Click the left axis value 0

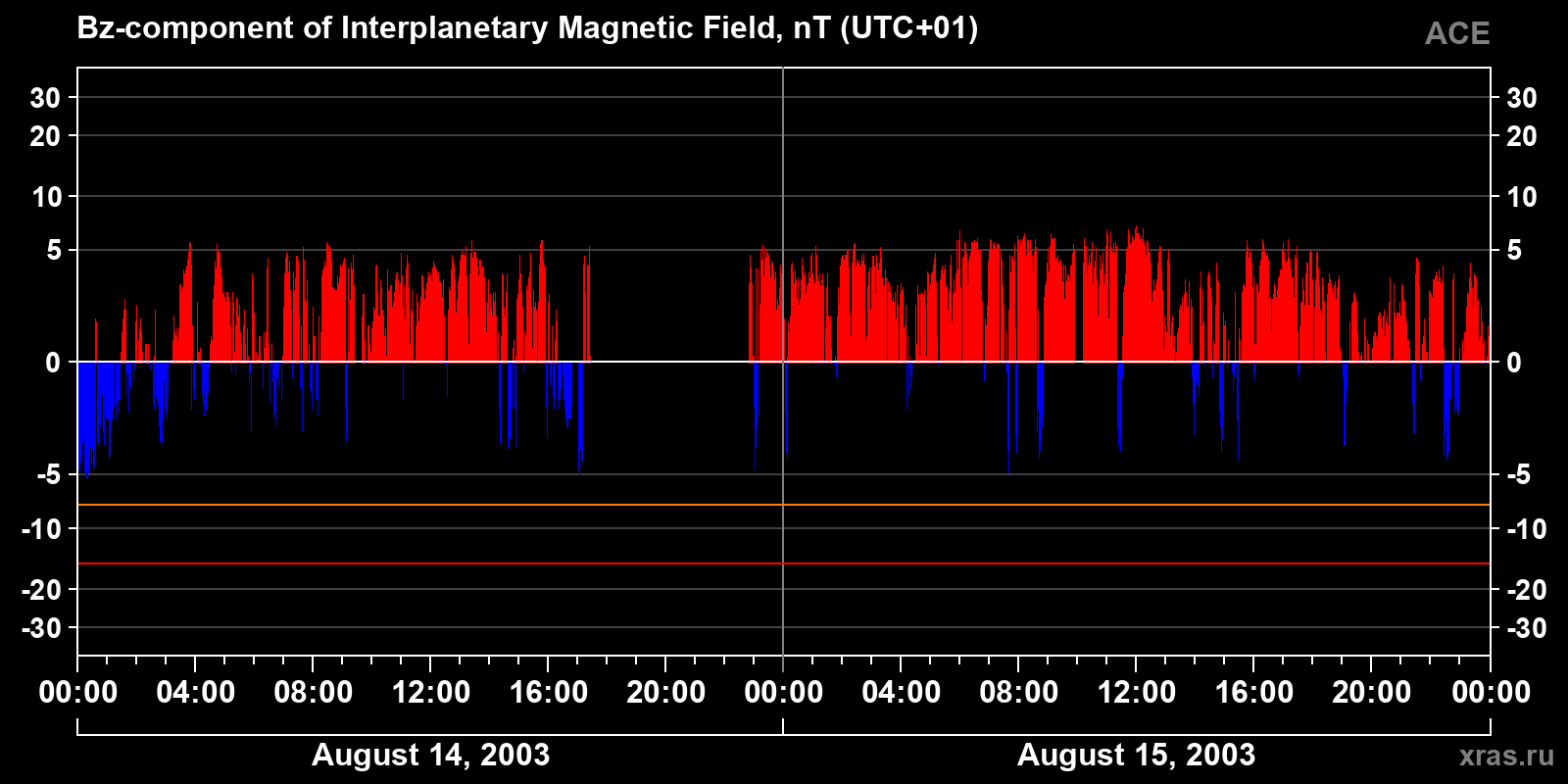pyautogui.click(x=53, y=363)
